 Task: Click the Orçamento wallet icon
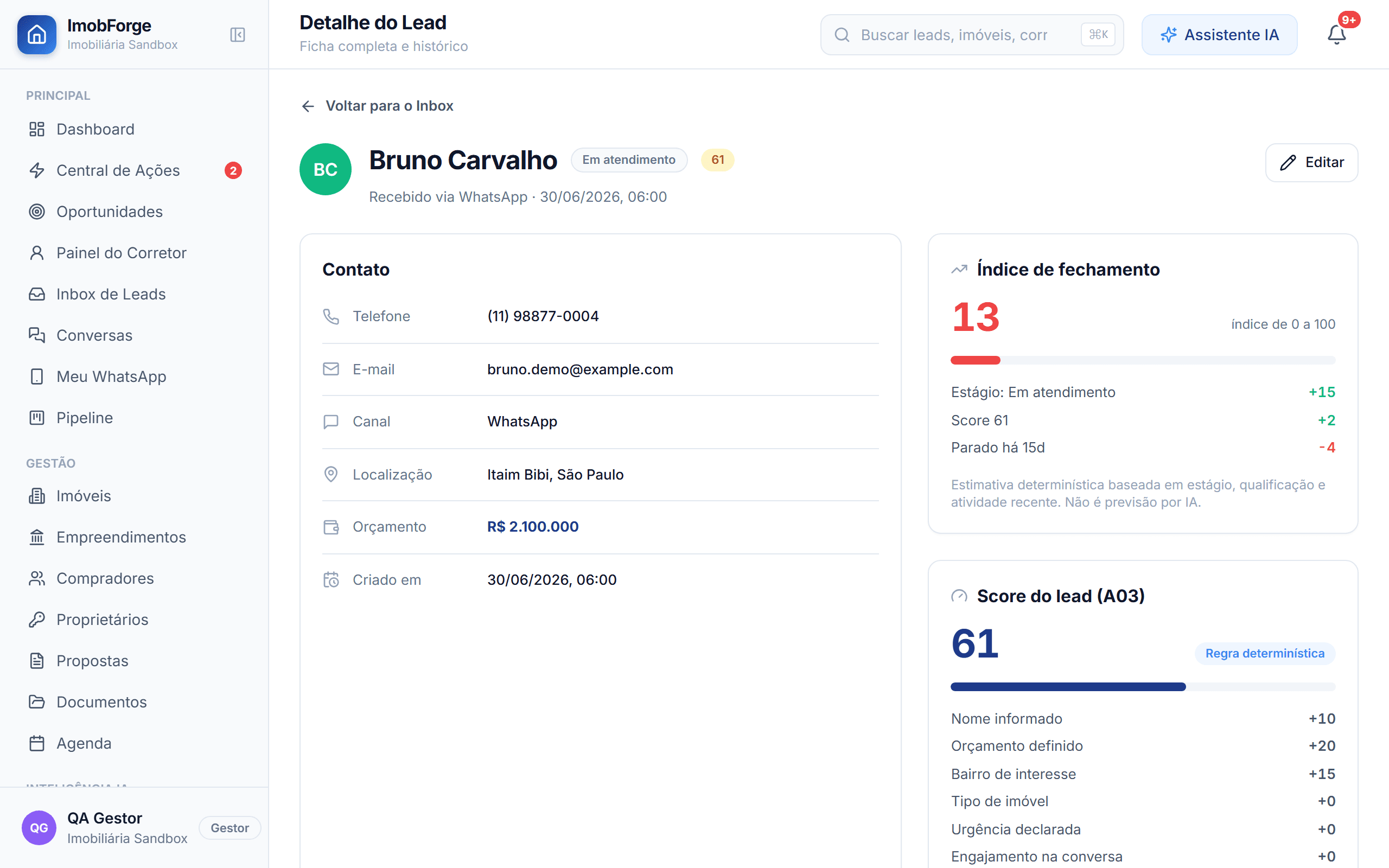point(331,527)
